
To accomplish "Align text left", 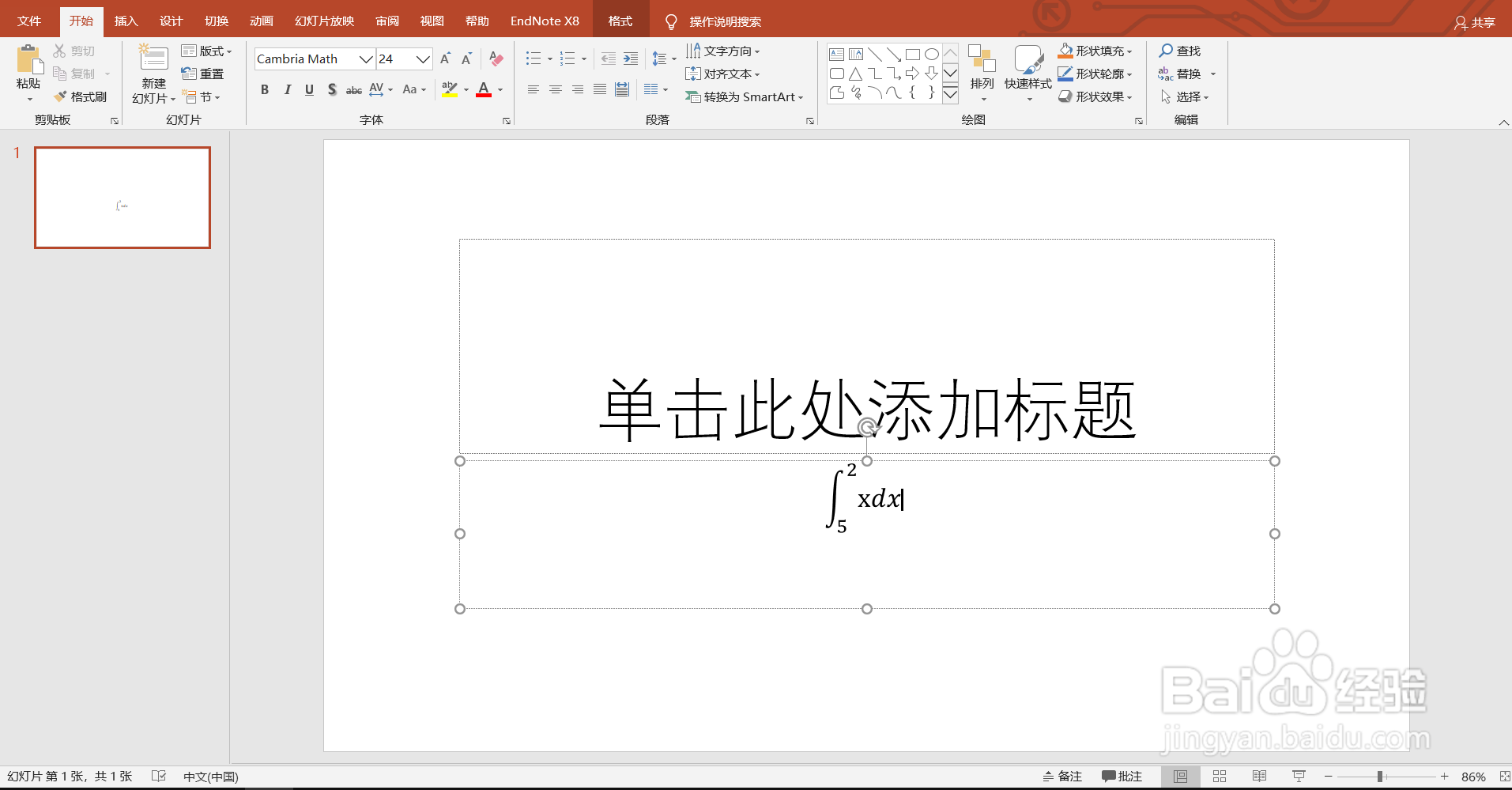I will pos(534,89).
